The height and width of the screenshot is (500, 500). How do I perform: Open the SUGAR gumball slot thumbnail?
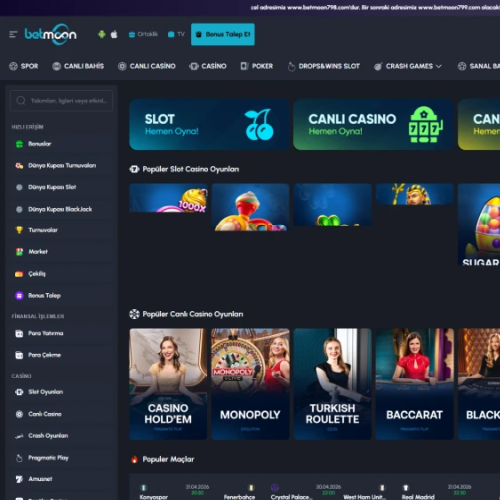coord(479,224)
